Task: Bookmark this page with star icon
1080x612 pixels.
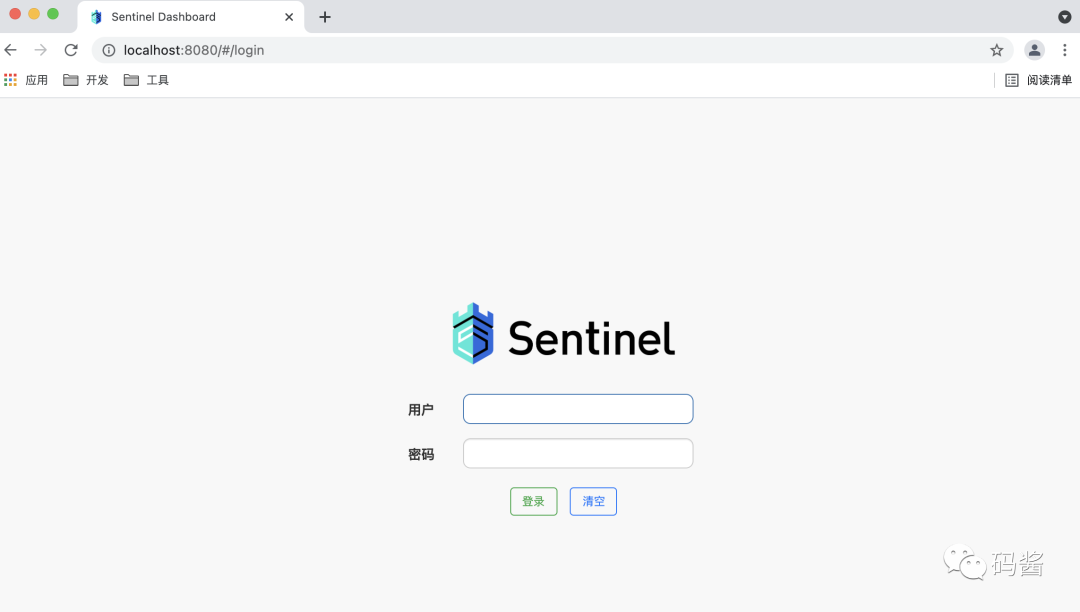Action: [x=997, y=50]
